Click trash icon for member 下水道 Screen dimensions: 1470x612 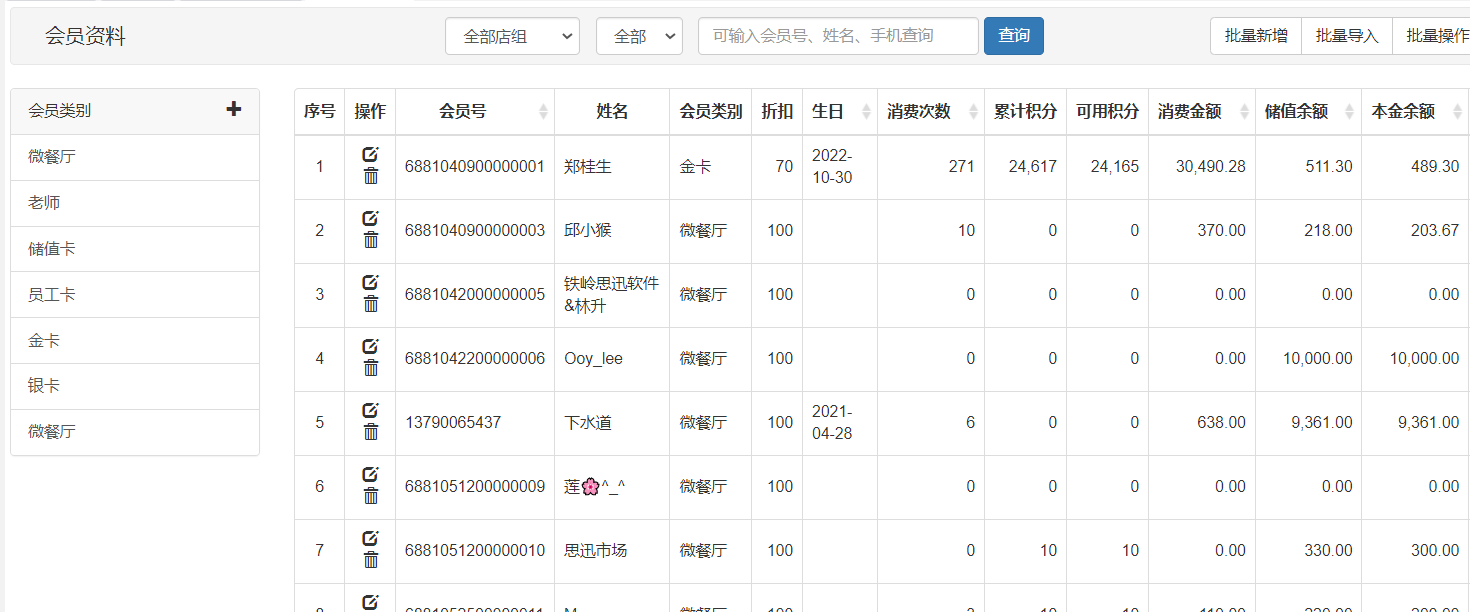[x=370, y=432]
